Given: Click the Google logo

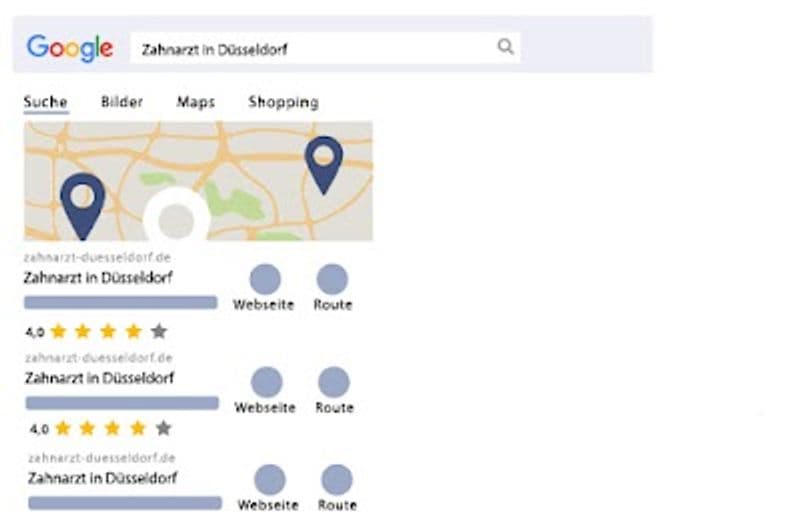Looking at the screenshot, I should click(x=70, y=48).
